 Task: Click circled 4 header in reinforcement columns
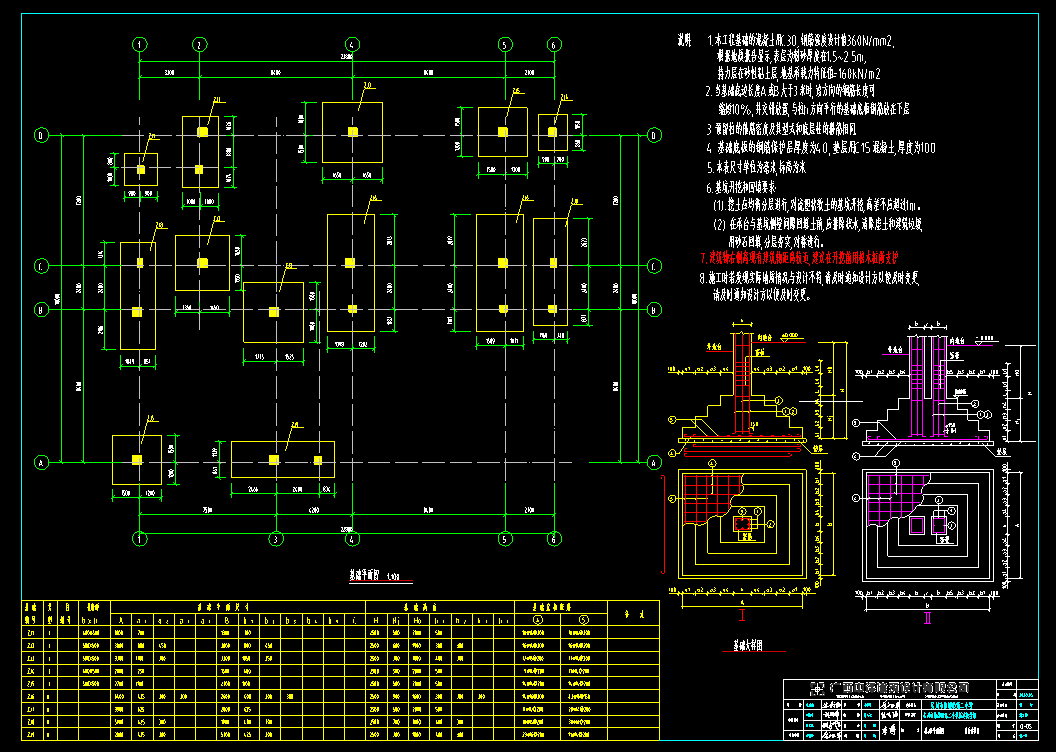click(537, 620)
